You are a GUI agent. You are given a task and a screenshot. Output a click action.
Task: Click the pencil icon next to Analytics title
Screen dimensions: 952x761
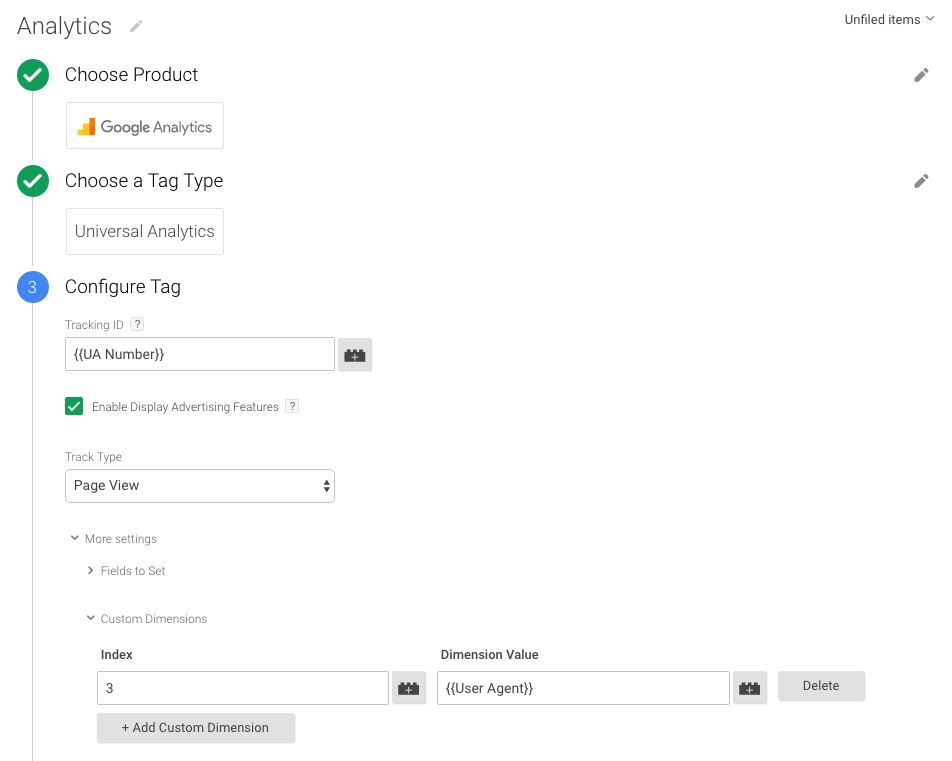136,26
